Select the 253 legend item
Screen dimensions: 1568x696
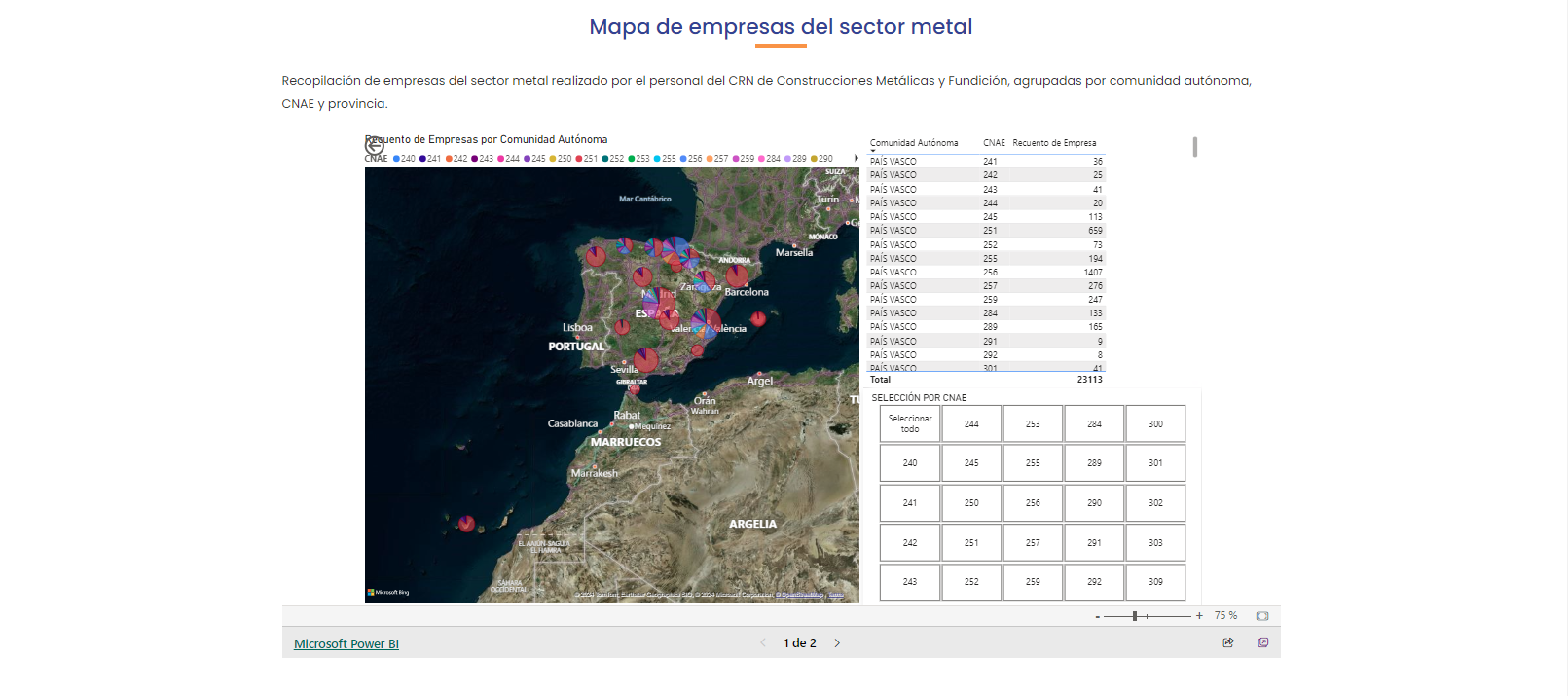638,159
